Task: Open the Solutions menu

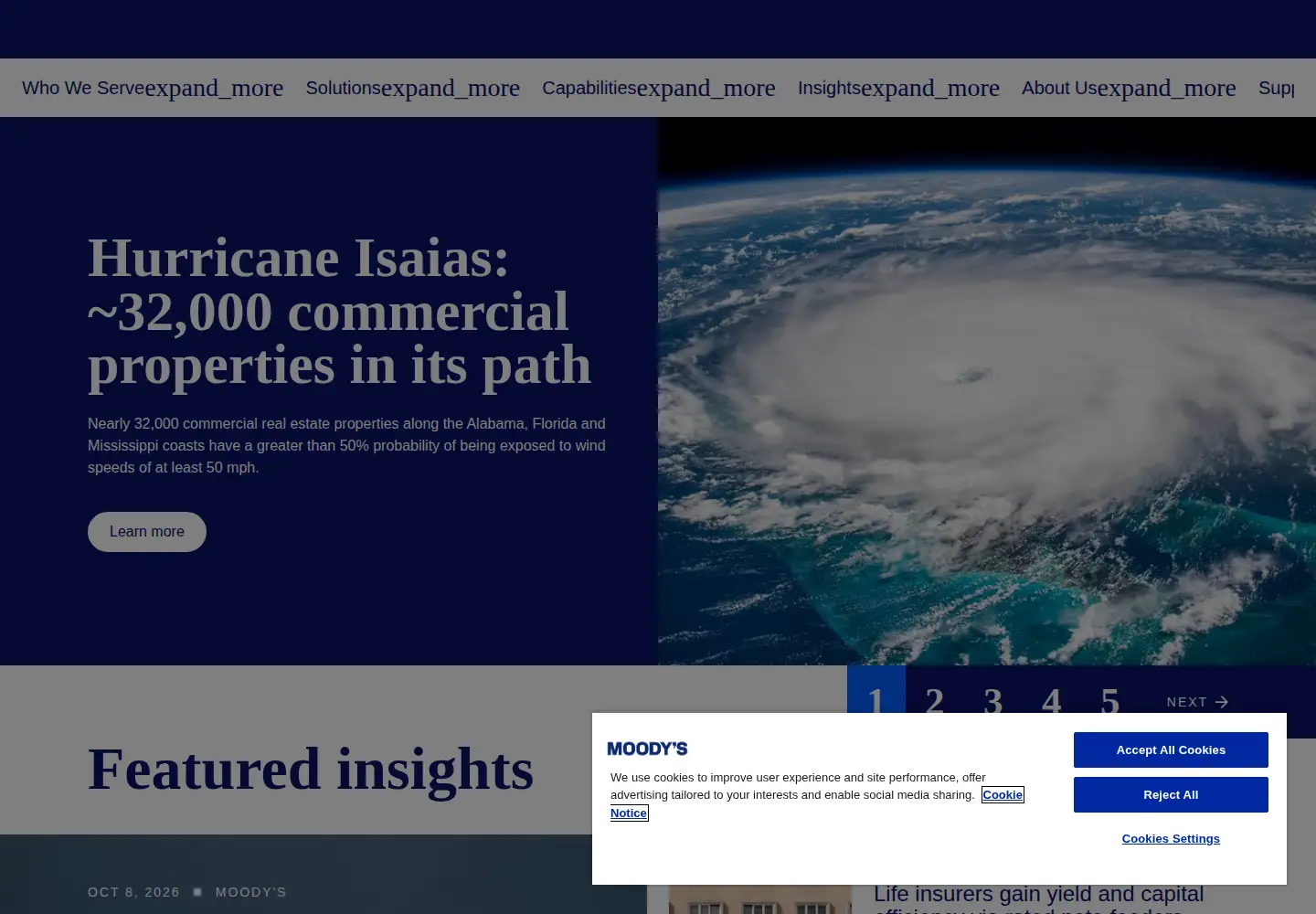Action: coord(412,88)
